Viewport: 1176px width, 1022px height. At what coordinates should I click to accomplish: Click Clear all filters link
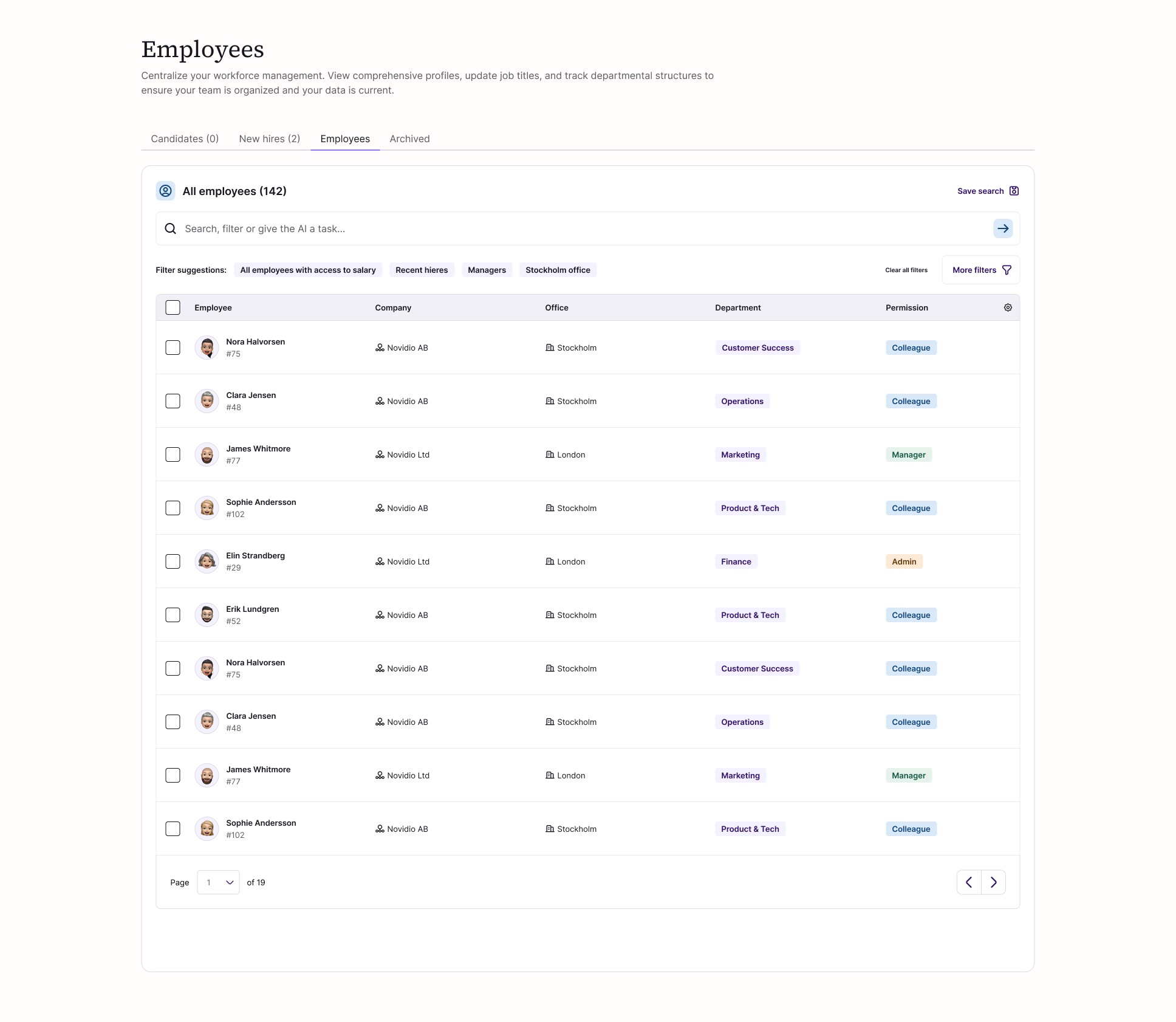pyautogui.click(x=906, y=270)
